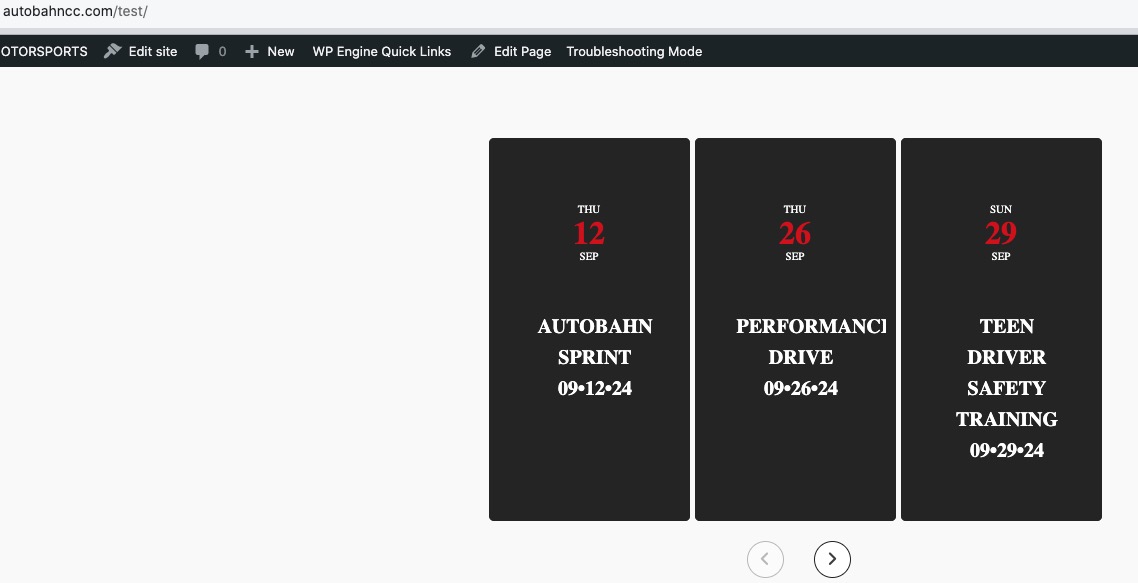This screenshot has width=1138, height=583.
Task: Open the New content menu
Action: (x=269, y=52)
